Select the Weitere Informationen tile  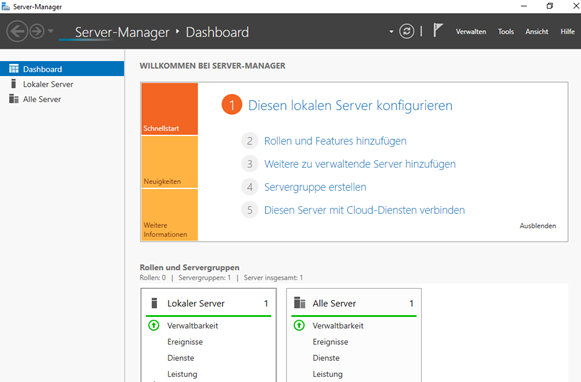coord(169,215)
